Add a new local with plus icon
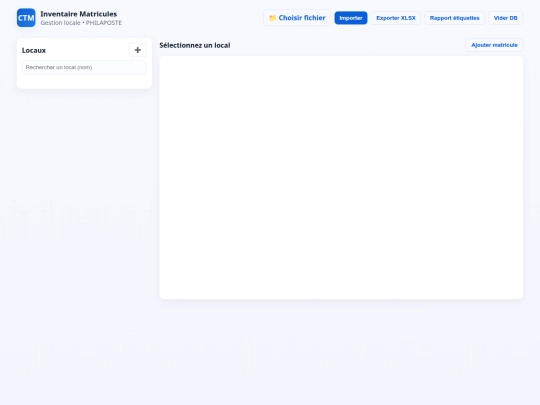Screen dimensions: 540x405 click(137, 50)
